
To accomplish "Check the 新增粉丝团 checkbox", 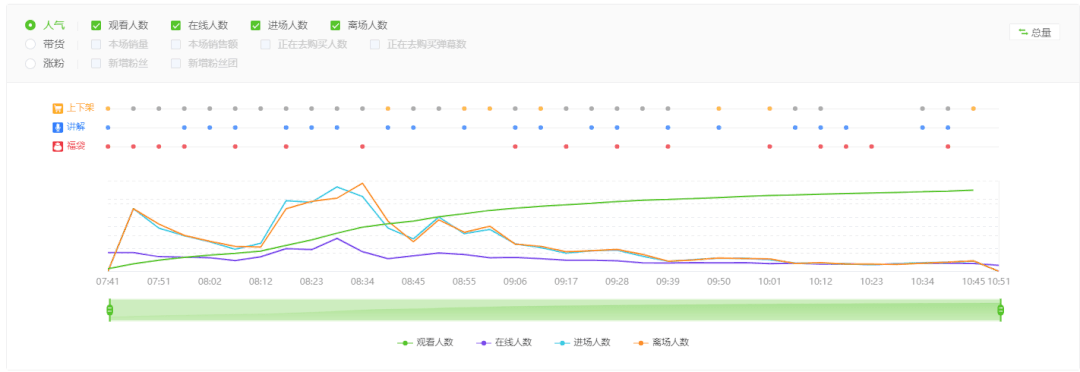I will [176, 63].
